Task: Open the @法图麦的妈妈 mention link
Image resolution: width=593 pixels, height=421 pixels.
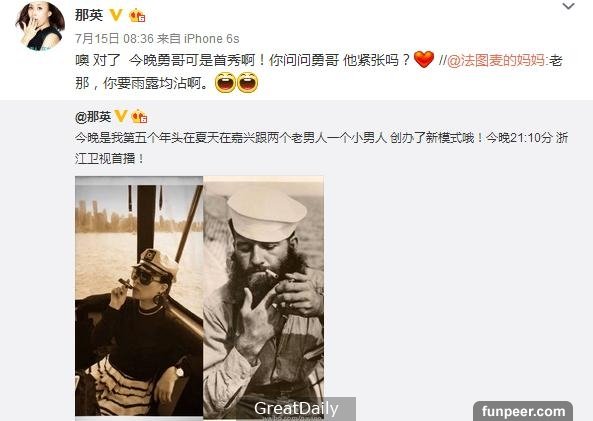Action: coord(497,61)
